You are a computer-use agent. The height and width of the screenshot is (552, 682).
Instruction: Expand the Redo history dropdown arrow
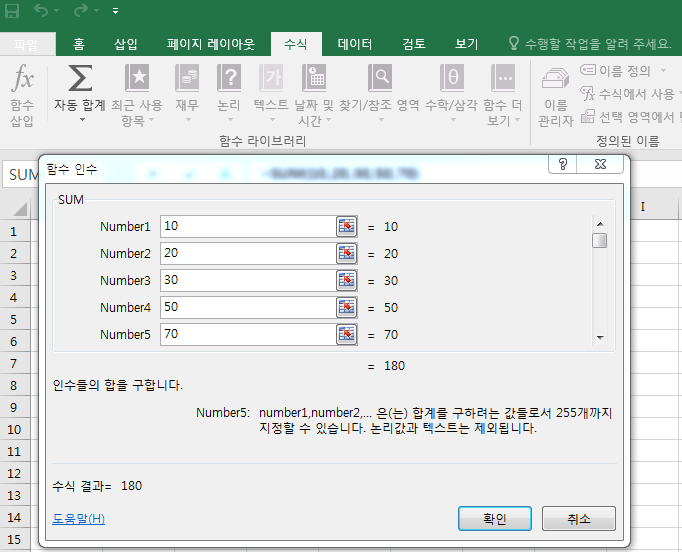point(97,10)
